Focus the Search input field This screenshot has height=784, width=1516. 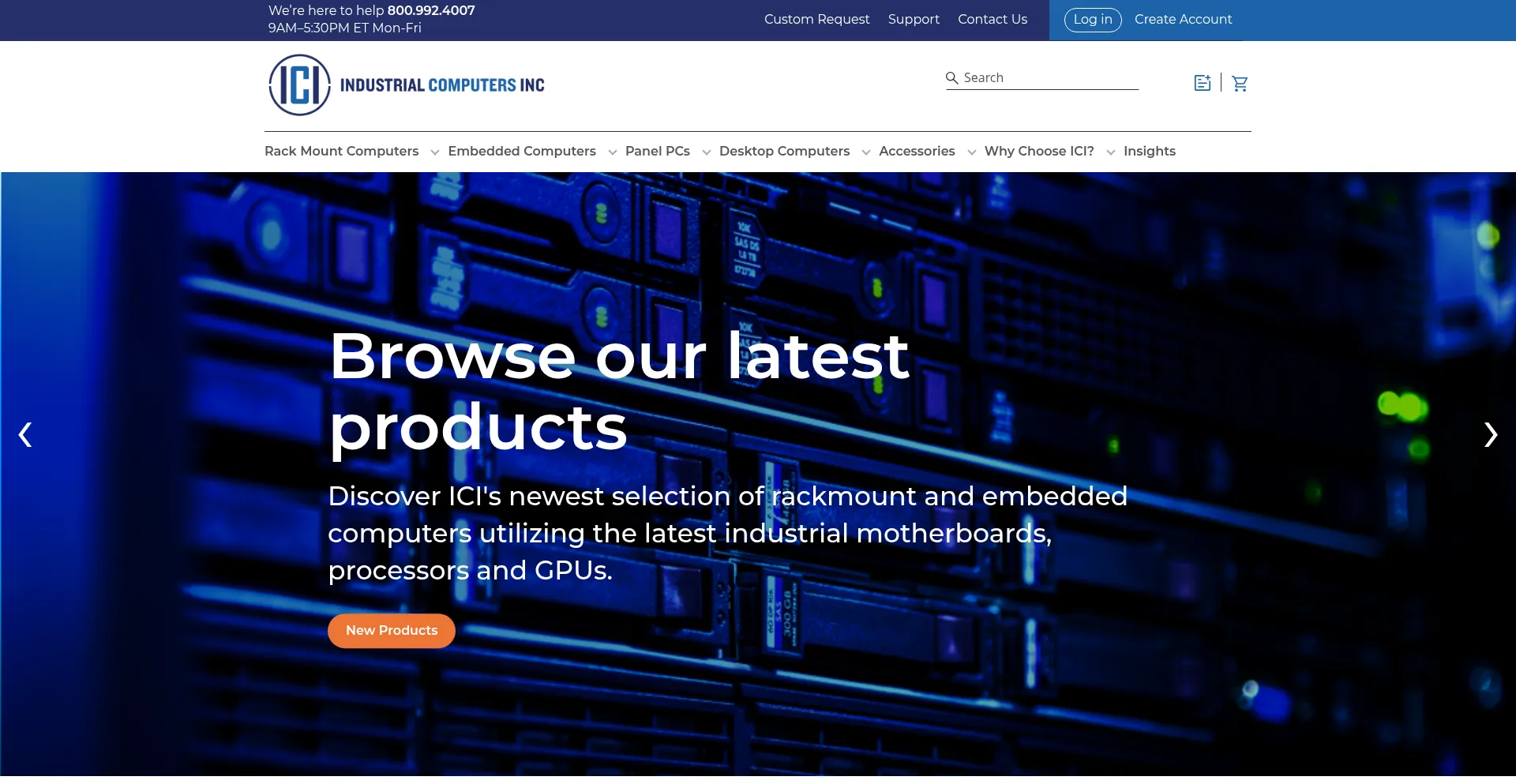pyautogui.click(x=1049, y=78)
